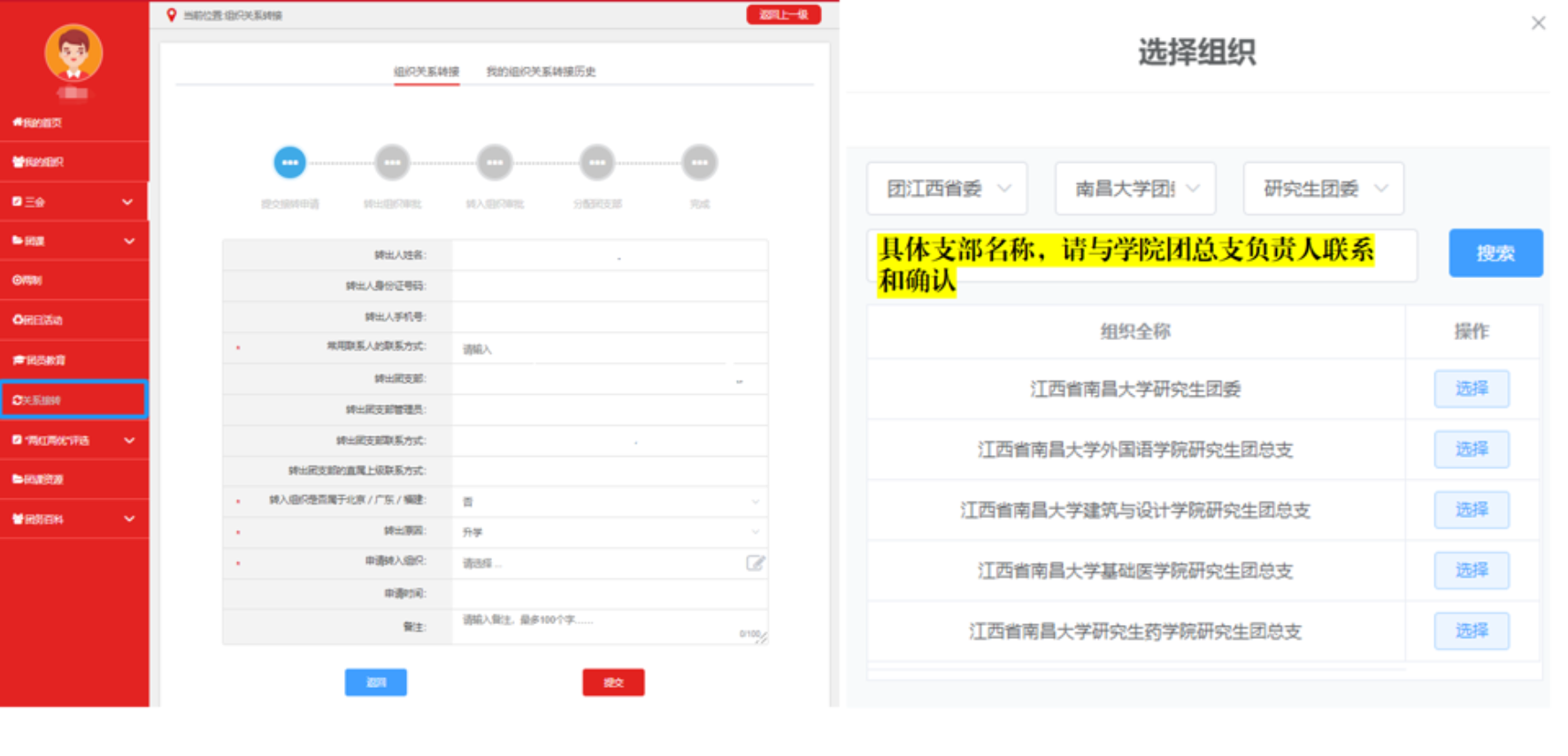Screen dimensions: 1568x756
Task: Click the home icon beside 我的首页
Action: point(17,122)
